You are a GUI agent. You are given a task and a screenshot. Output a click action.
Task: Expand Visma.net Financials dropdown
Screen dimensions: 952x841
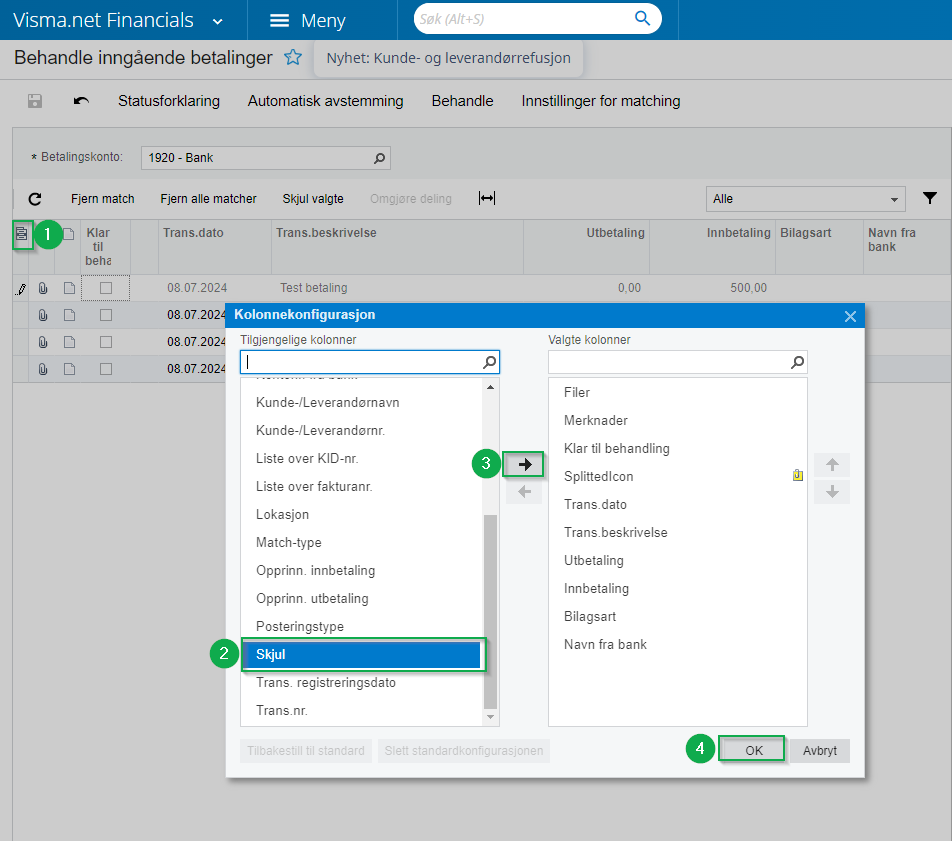tap(217, 22)
